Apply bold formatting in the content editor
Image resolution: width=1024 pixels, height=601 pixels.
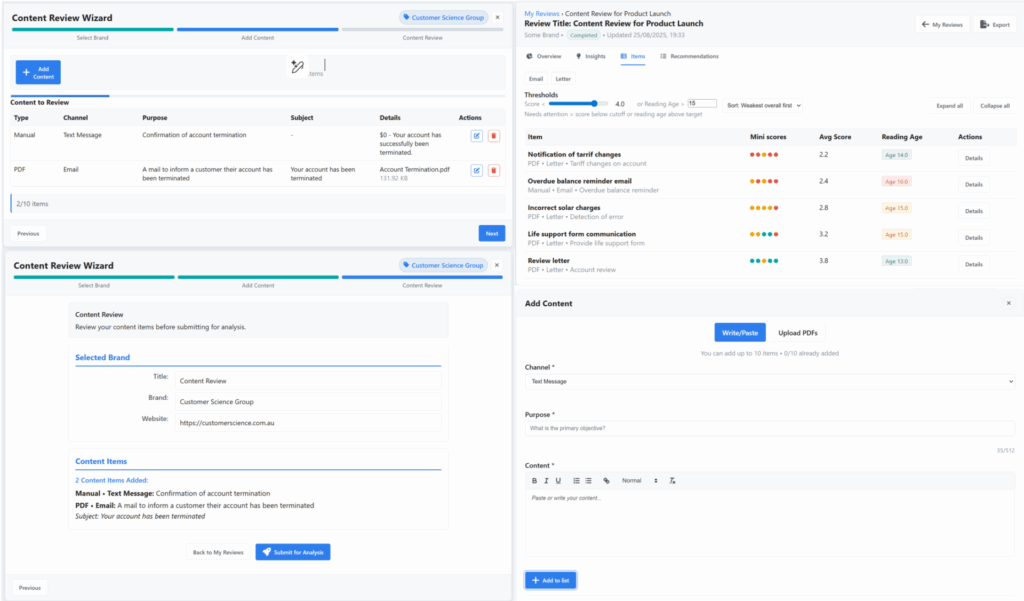535,480
